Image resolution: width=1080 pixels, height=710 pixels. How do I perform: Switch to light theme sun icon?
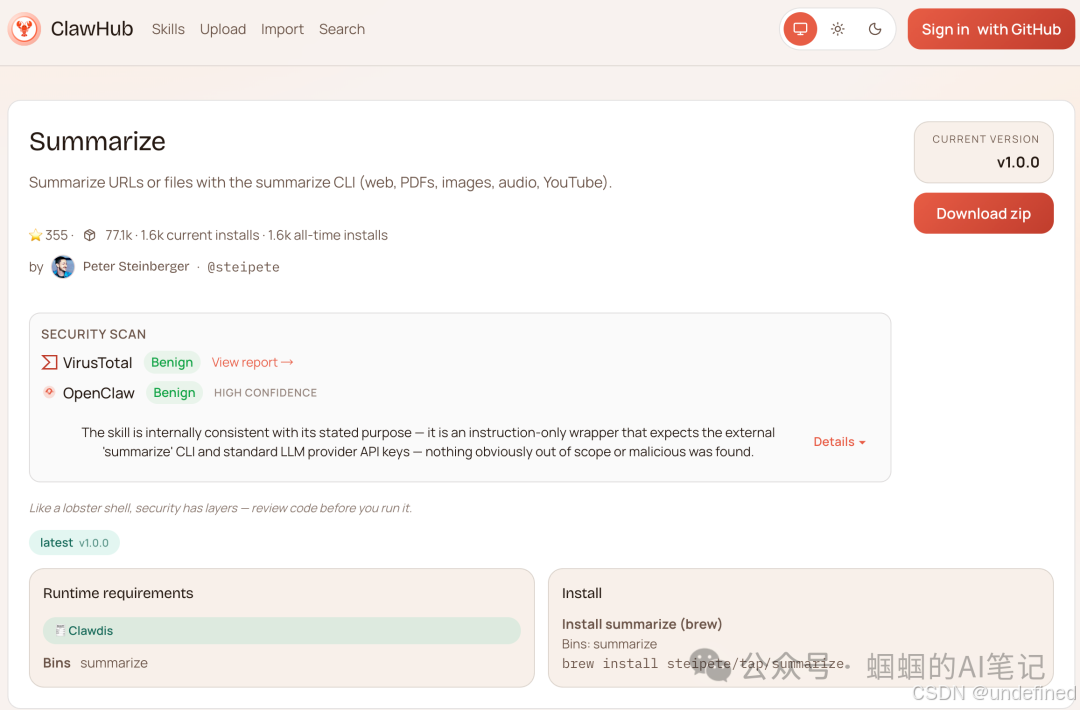click(838, 29)
